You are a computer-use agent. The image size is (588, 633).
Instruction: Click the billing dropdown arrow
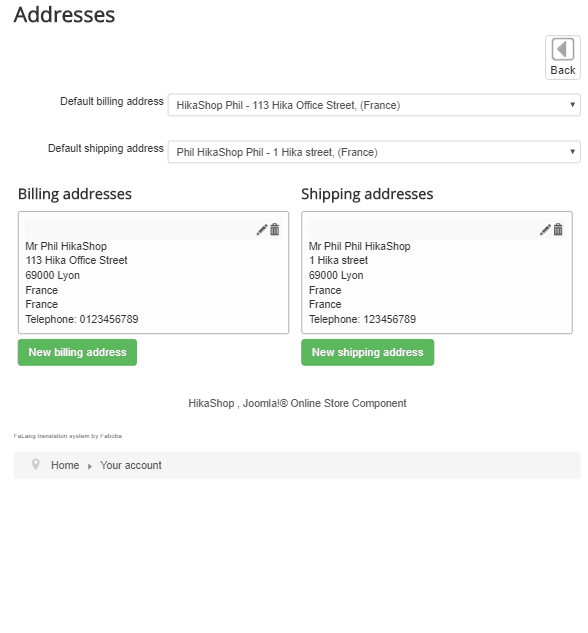572,105
